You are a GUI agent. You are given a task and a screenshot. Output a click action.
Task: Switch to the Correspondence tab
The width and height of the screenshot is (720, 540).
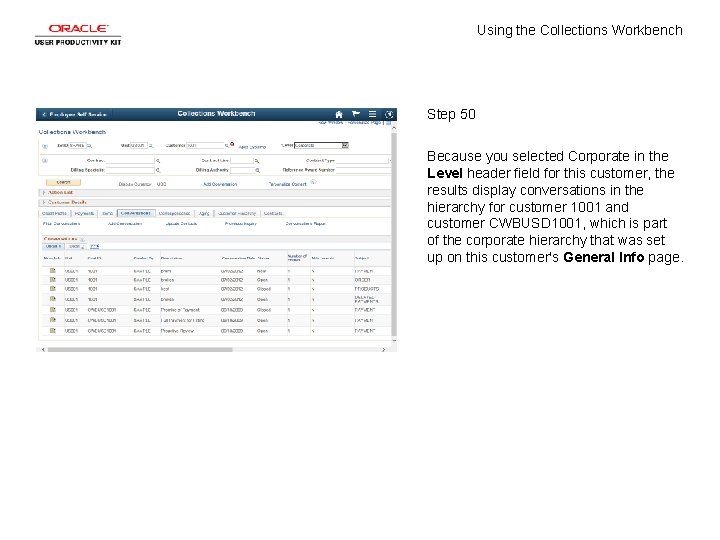point(174,214)
